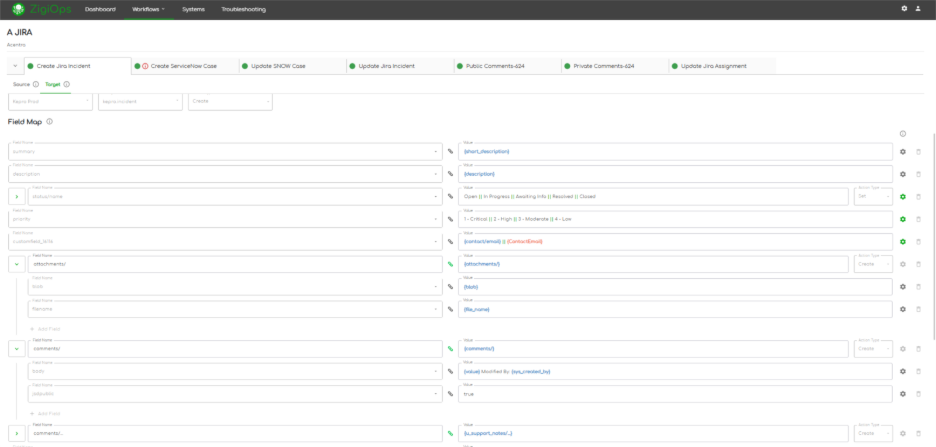Delete the {u_support_notes/..} mapping via trash icon

tap(919, 433)
